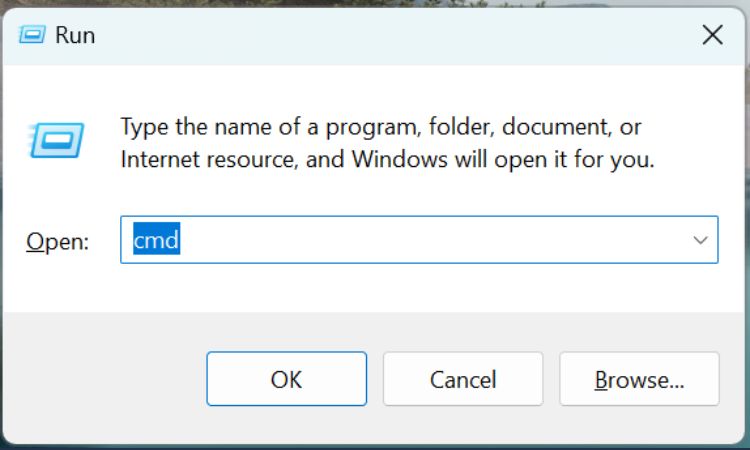The height and width of the screenshot is (450, 750).
Task: Cancel the Run dialog
Action: 463,379
